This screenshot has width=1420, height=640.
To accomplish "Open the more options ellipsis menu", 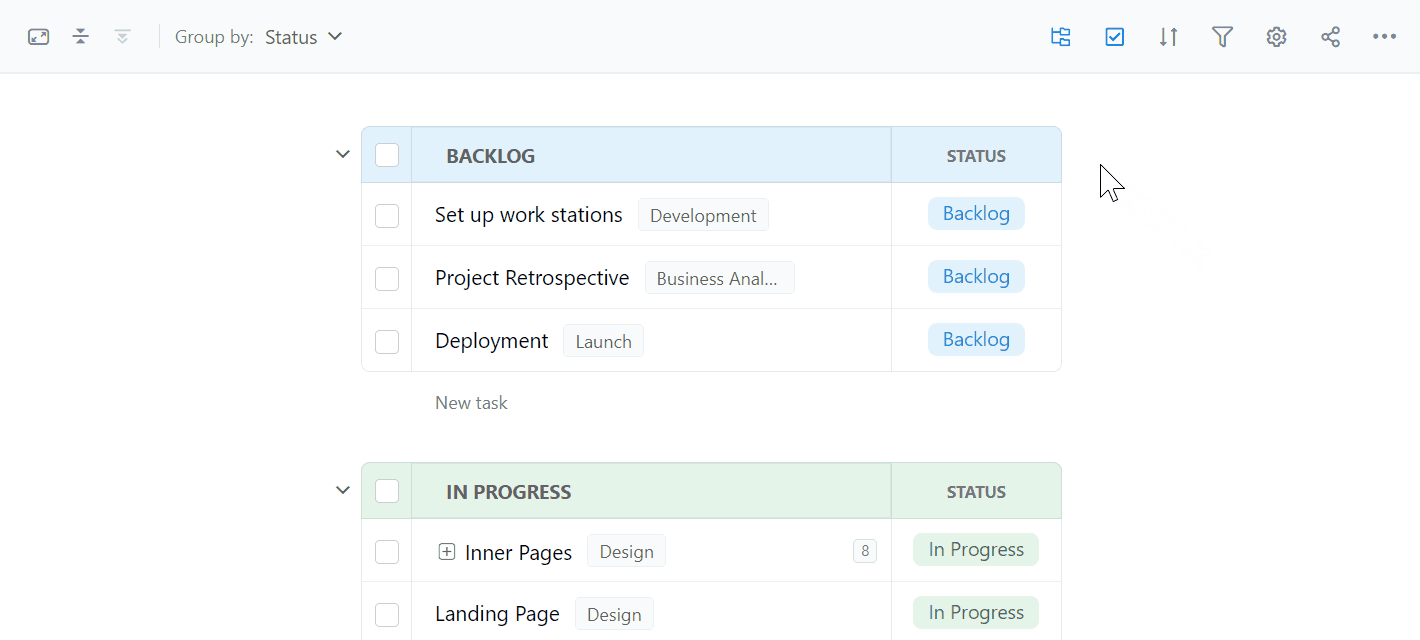I will pyautogui.click(x=1384, y=36).
